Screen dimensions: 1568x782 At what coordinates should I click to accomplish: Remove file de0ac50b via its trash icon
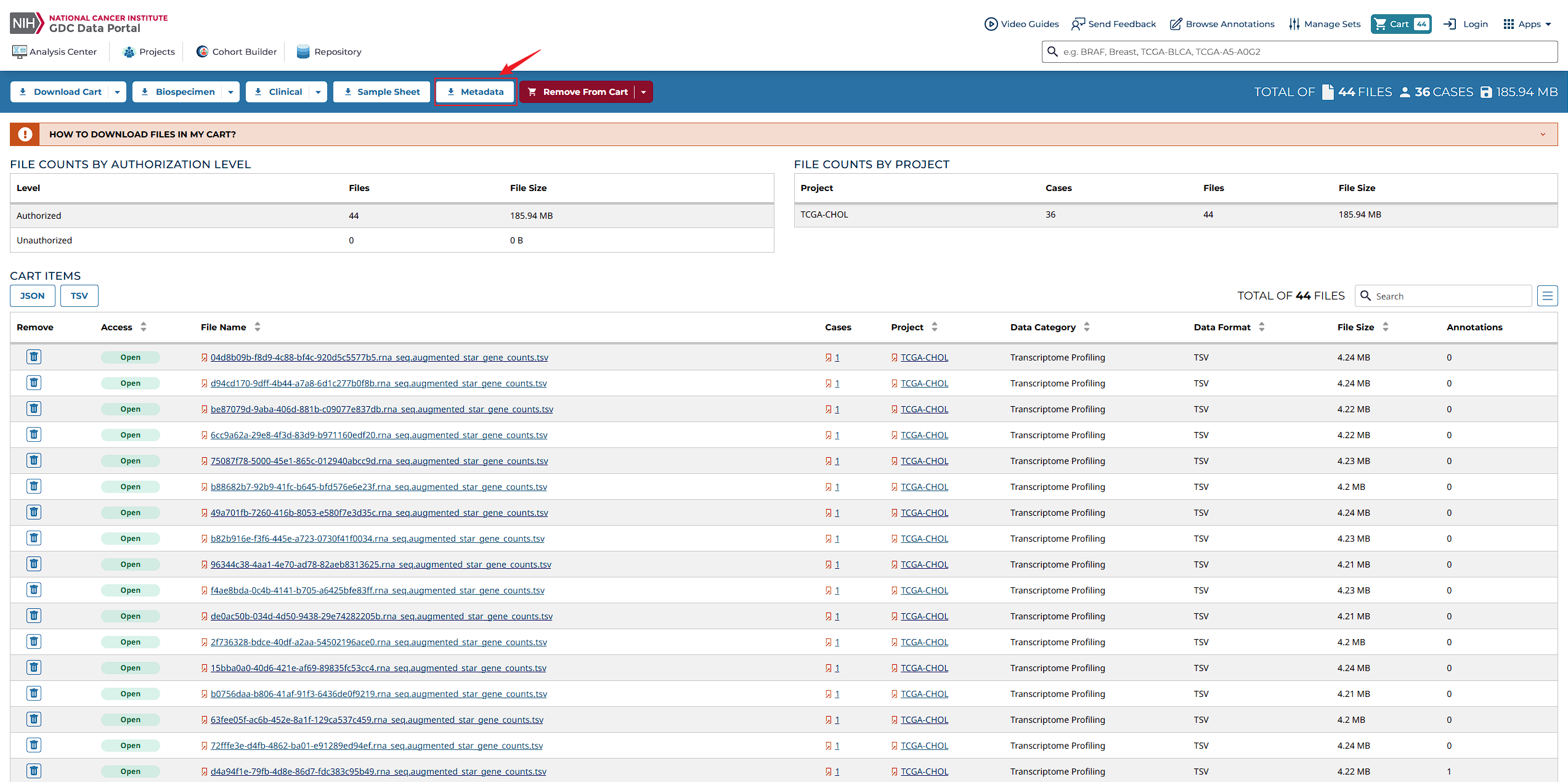tap(34, 616)
